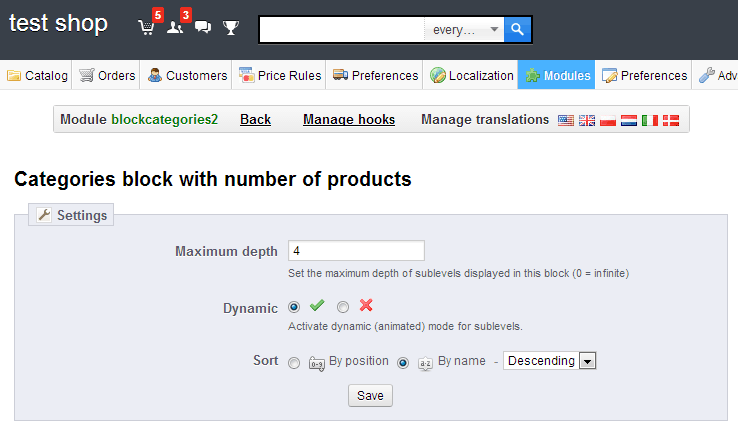Click the 0-9 sort by position icon
Screen dimensions: 738x432
317,364
